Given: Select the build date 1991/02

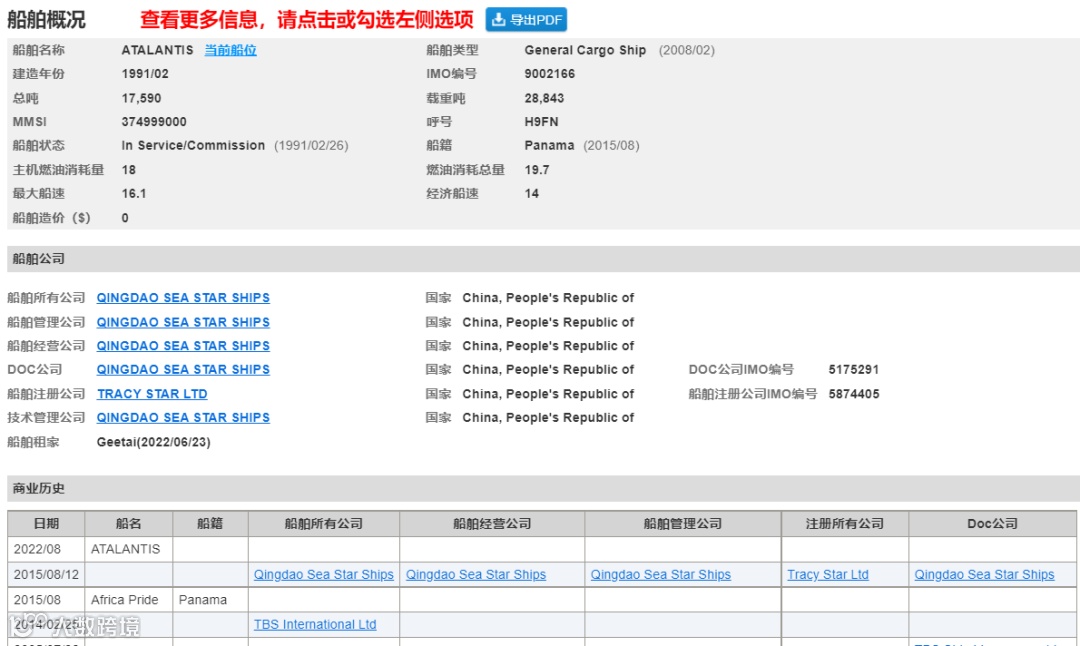Looking at the screenshot, I should coord(145,74).
